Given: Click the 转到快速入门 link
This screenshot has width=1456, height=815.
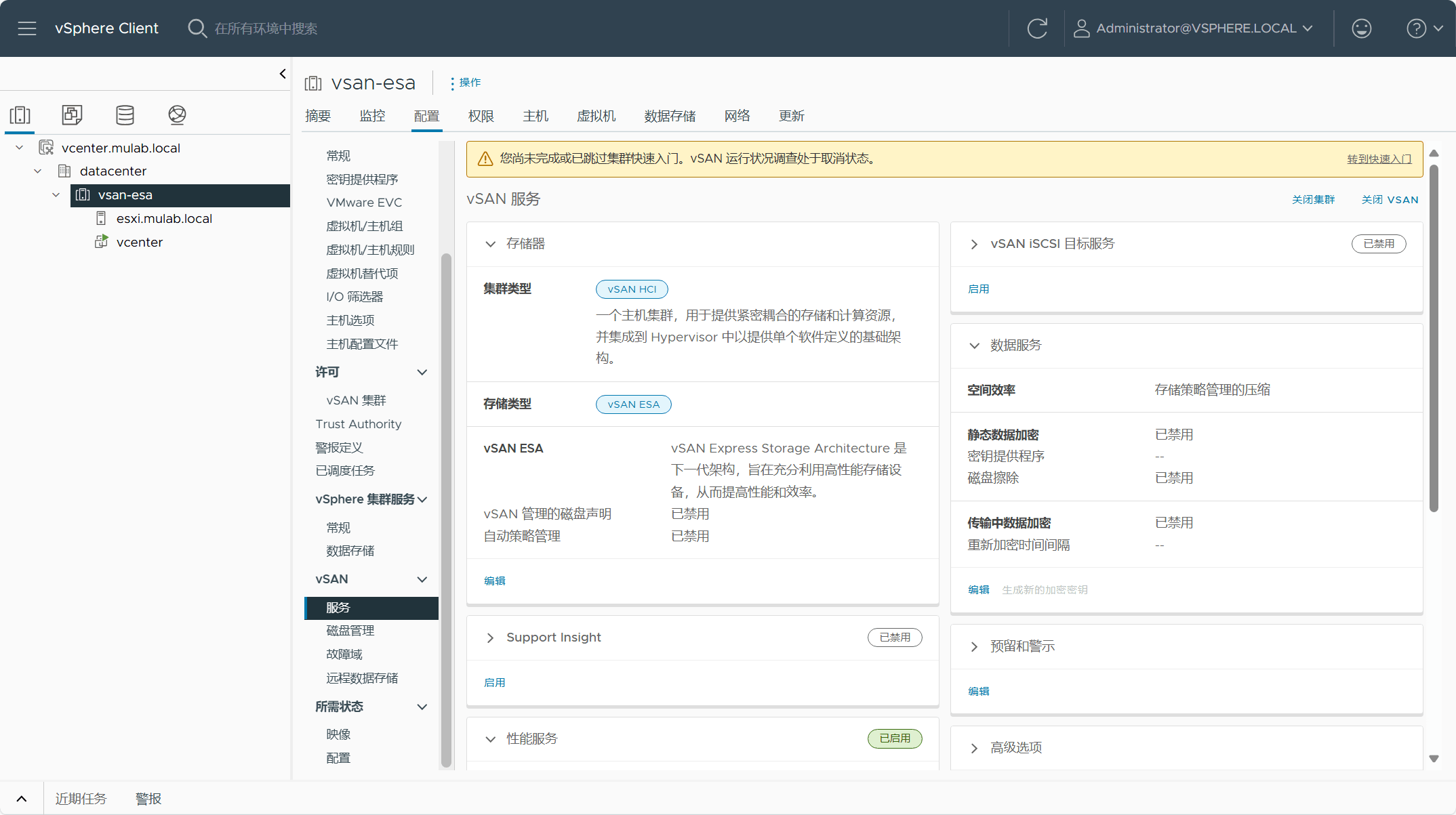Looking at the screenshot, I should 1379,159.
